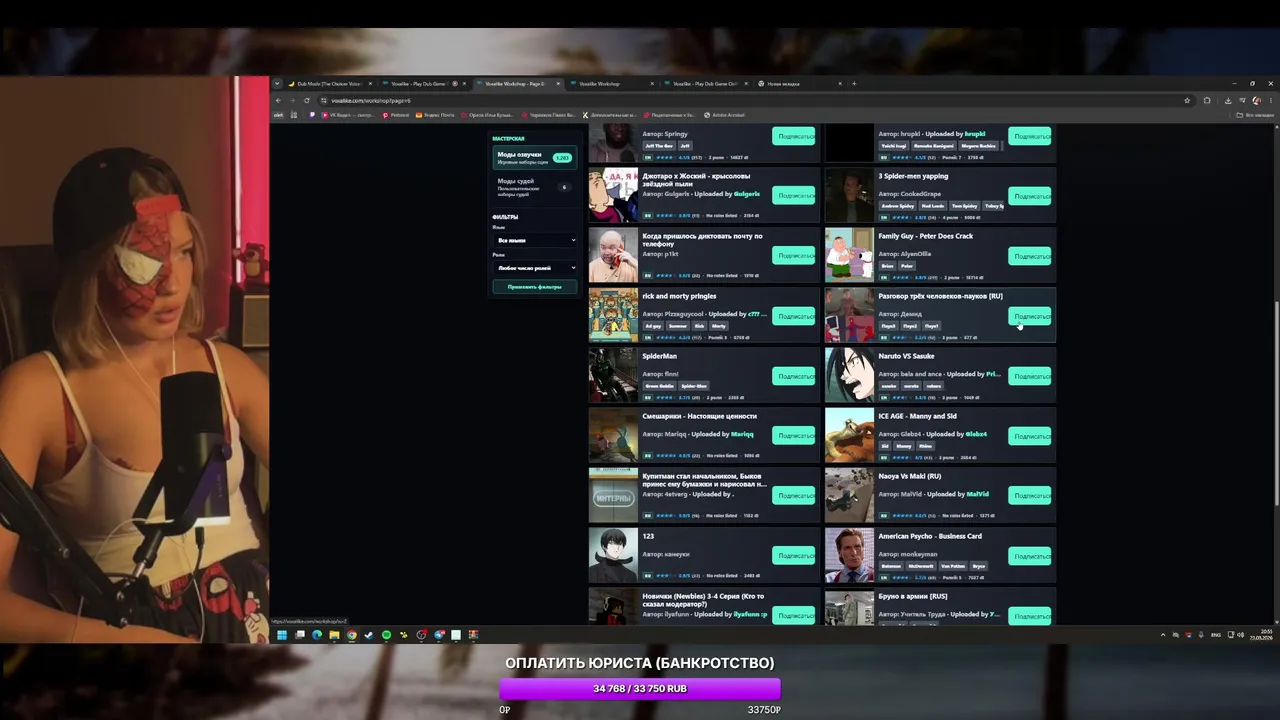Apply filters with 'Применить фильтры' button
This screenshot has height=720, width=1280.
(x=535, y=287)
